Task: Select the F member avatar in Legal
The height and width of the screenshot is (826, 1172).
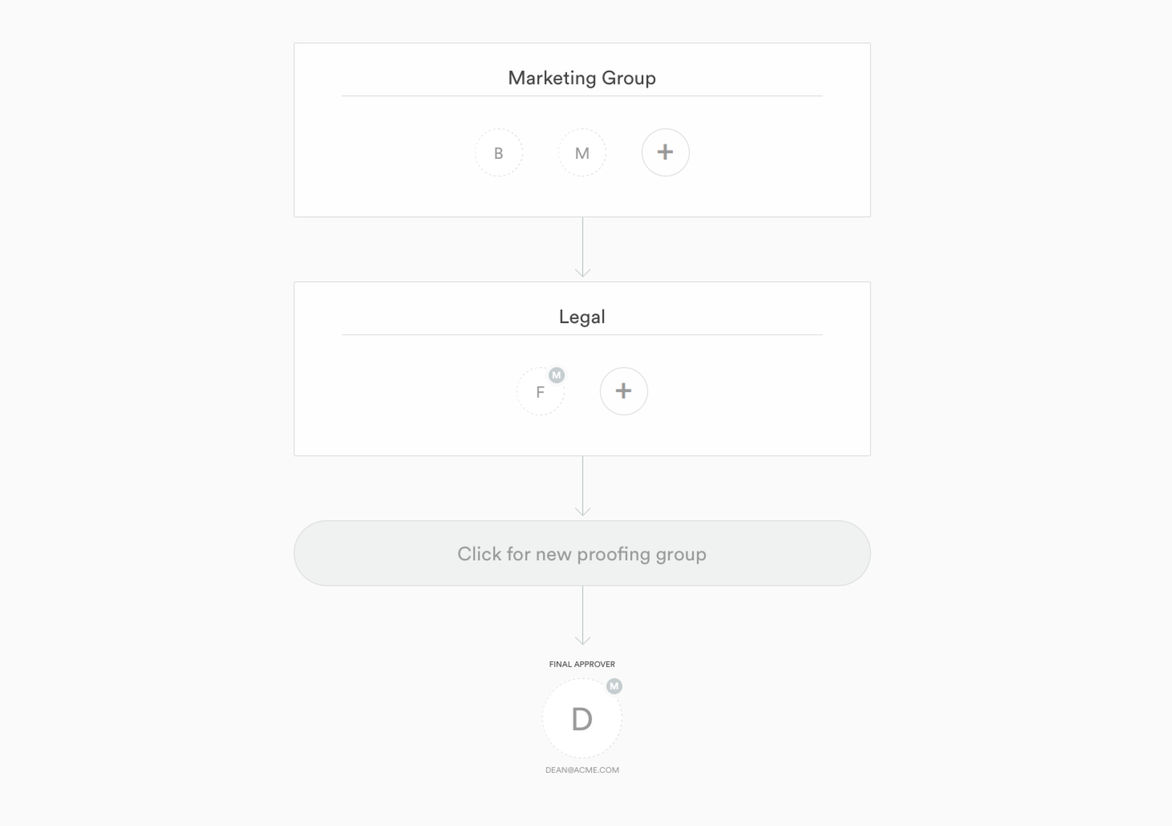Action: (x=540, y=392)
